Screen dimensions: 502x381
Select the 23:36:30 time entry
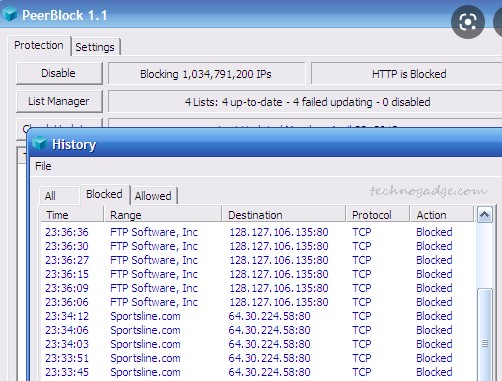tap(67, 246)
